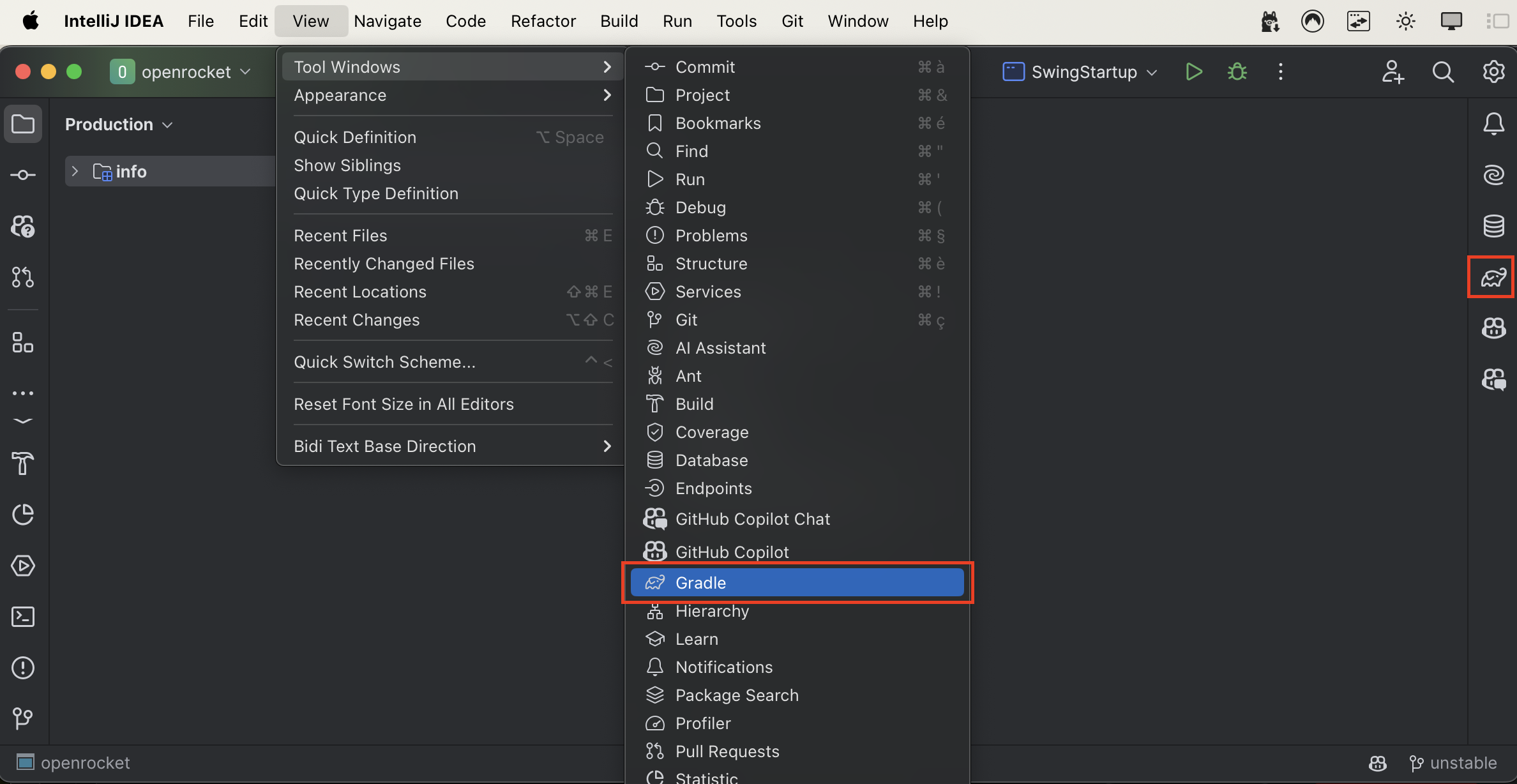Open the Structure tool icon in left sidebar
Viewport: 1517px width, 784px height.
click(x=23, y=342)
